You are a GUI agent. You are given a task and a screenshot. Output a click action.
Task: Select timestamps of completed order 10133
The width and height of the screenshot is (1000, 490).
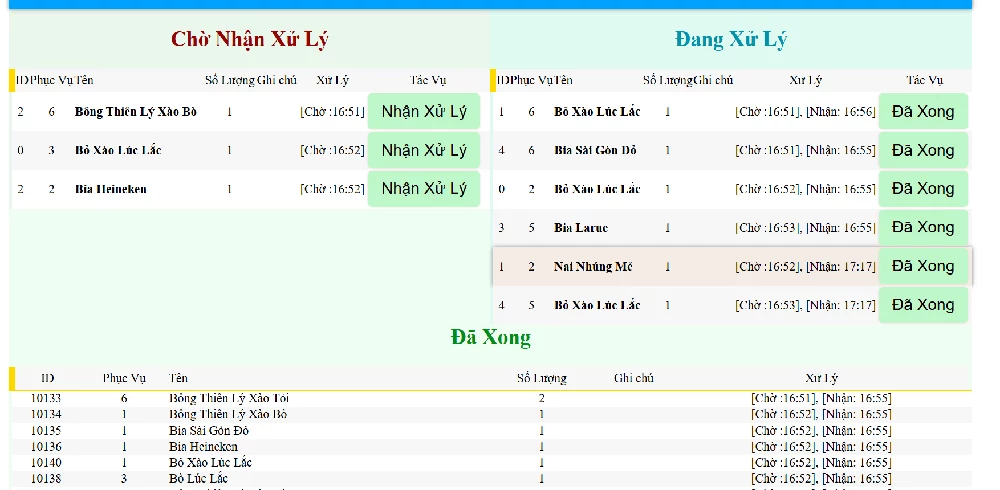[821, 398]
